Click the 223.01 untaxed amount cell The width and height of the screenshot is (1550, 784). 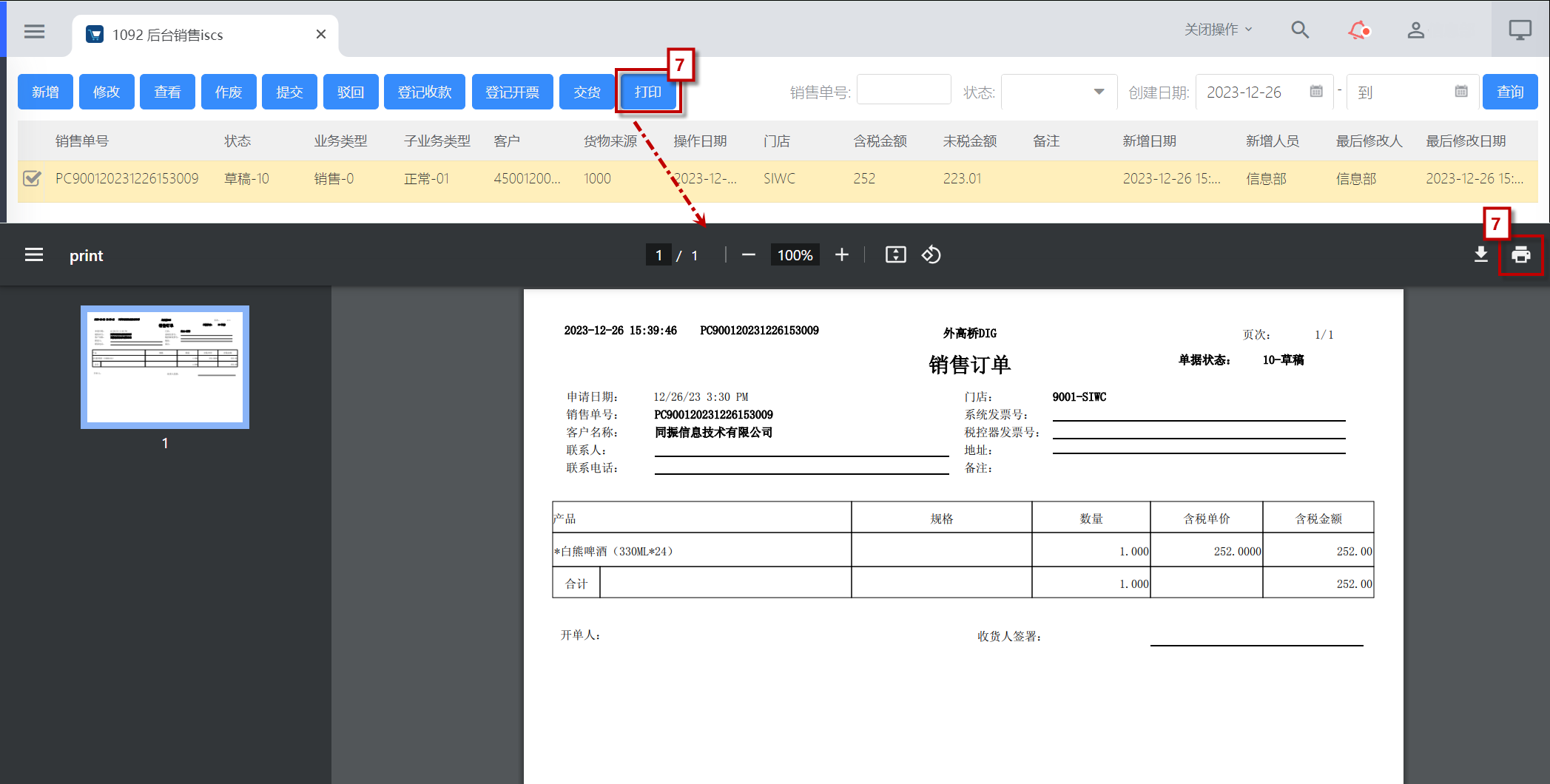(962, 178)
